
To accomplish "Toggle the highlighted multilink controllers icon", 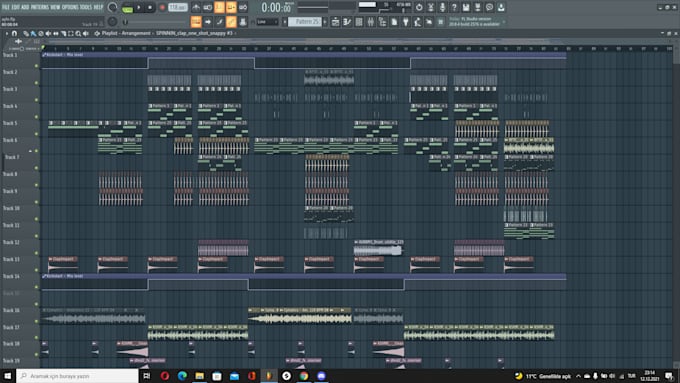I will pos(231,22).
